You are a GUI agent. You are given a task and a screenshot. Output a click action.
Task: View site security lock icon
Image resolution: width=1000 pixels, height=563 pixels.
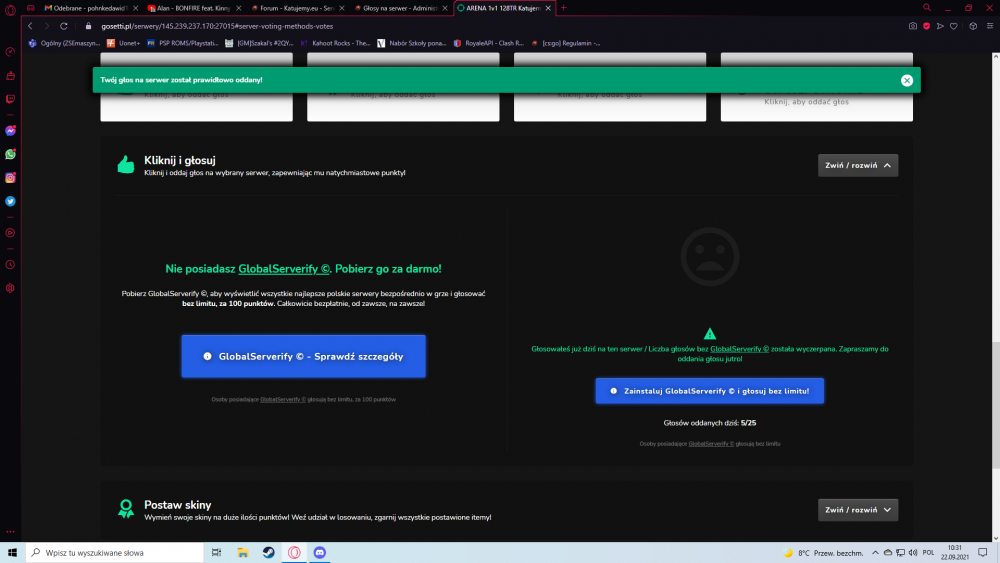pyautogui.click(x=89, y=26)
